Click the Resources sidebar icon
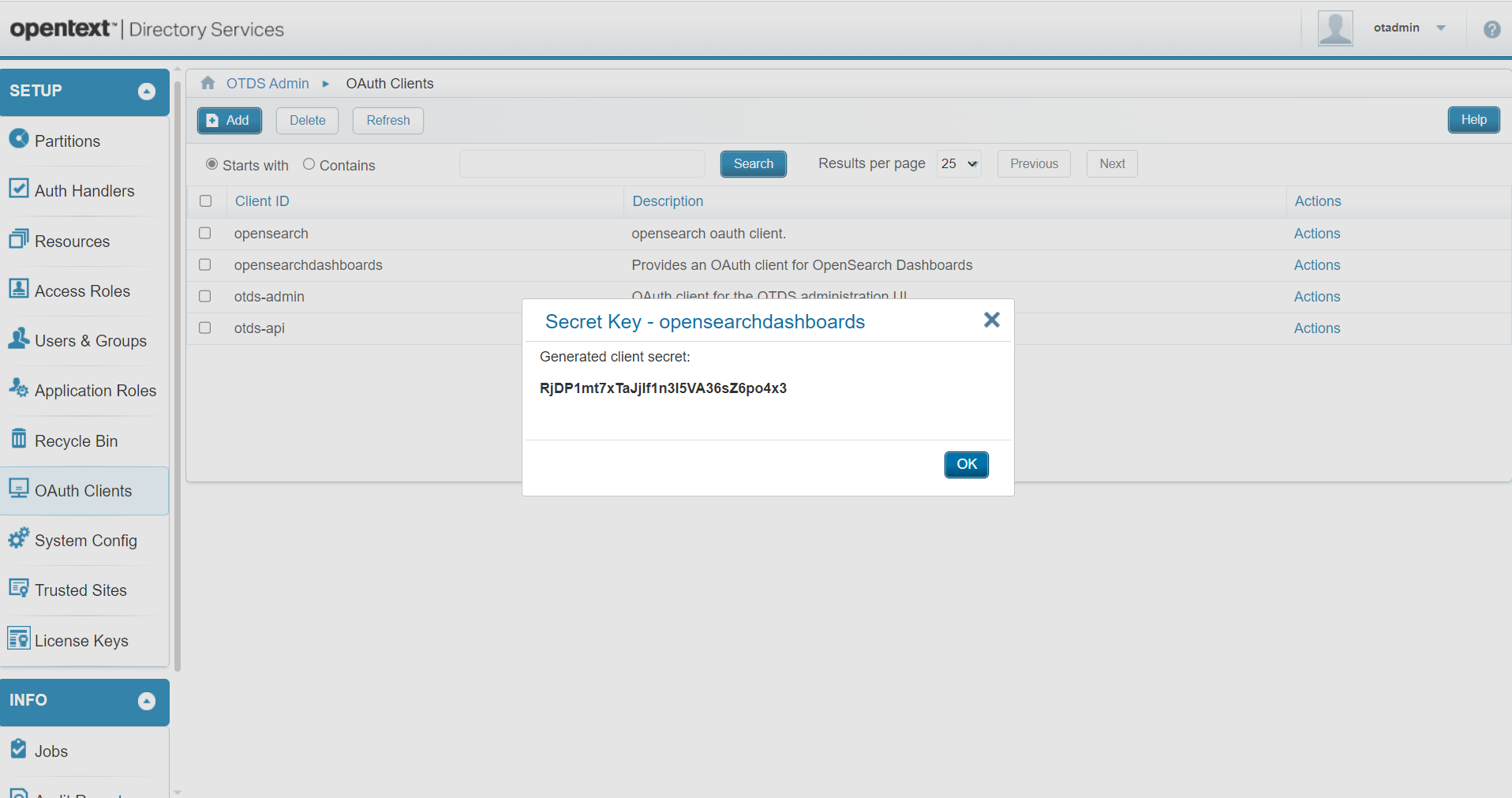The width and height of the screenshot is (1512, 798). (18, 239)
